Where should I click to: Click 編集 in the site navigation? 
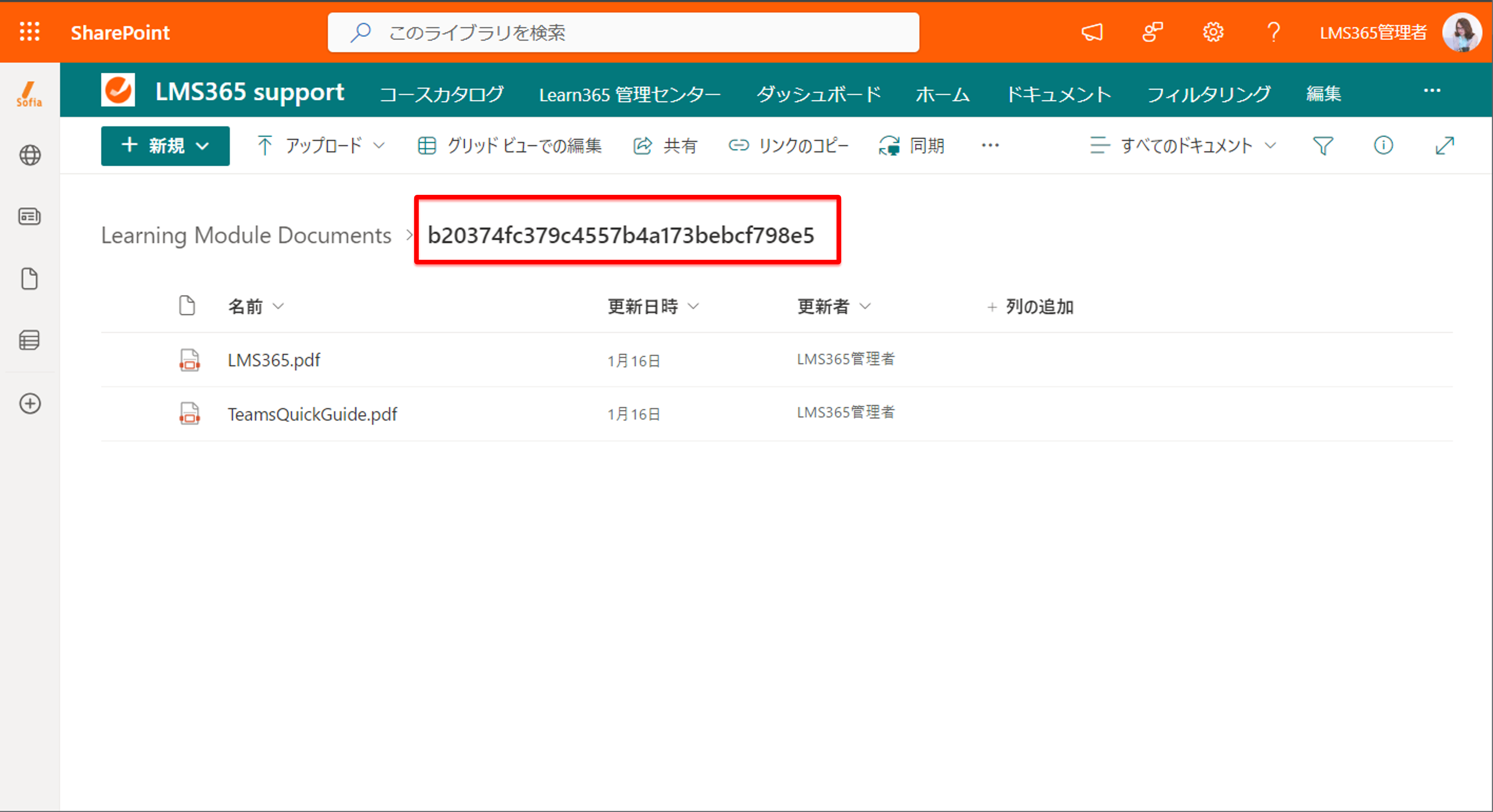click(1324, 94)
